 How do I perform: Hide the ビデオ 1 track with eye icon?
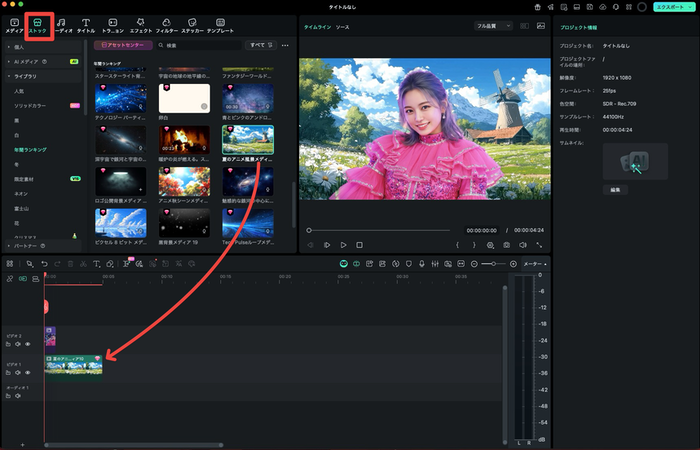[x=27, y=372]
